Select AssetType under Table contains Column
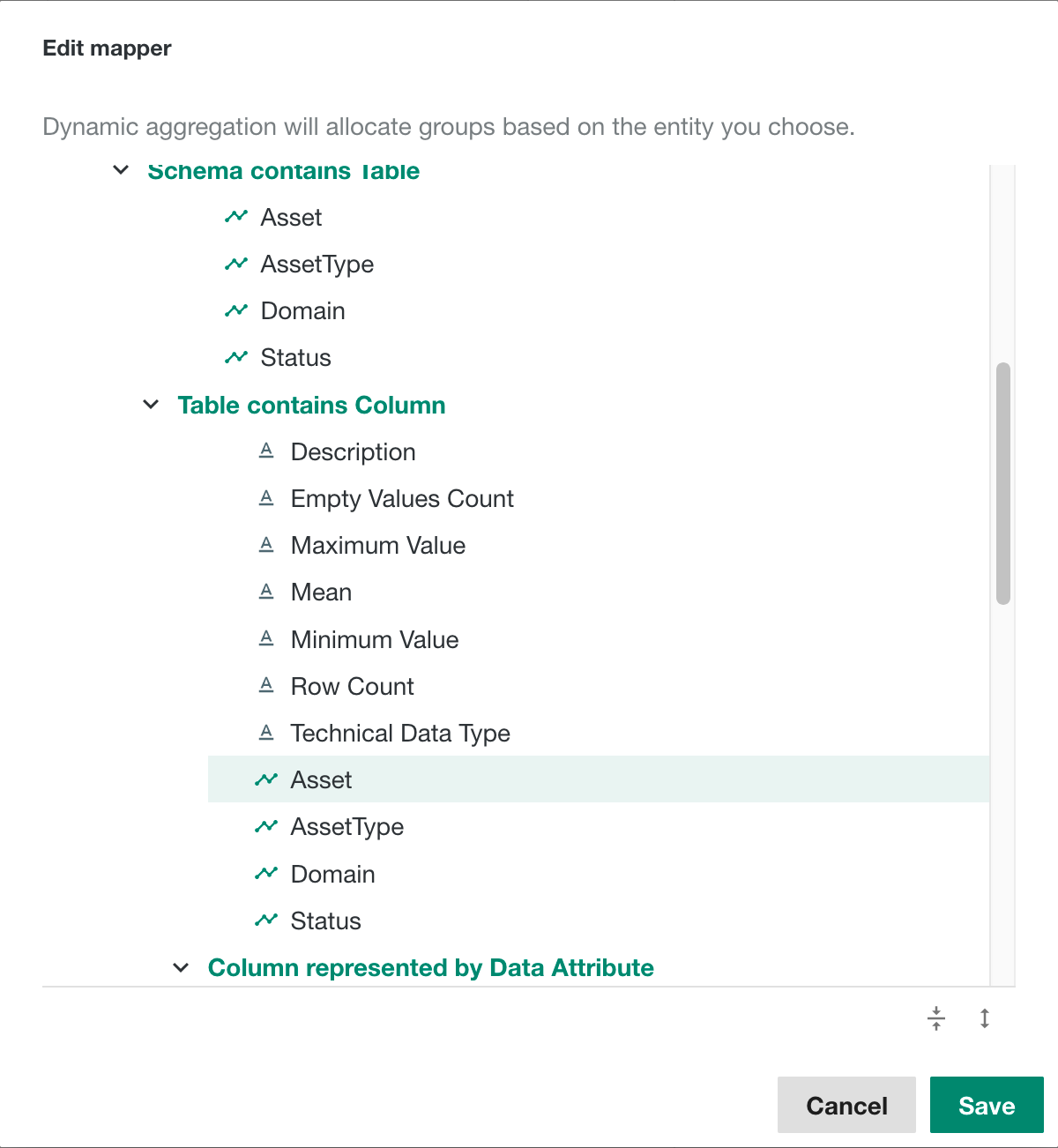Viewport: 1058px width, 1148px height. [347, 827]
